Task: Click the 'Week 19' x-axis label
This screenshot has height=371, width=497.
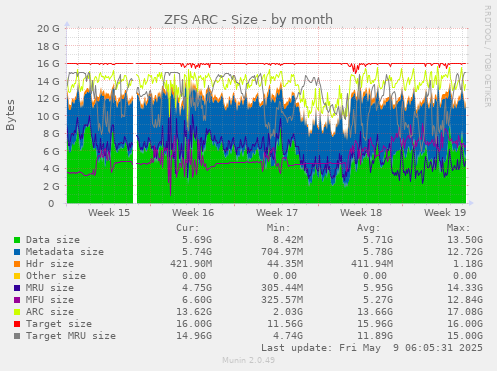Action: tap(445, 213)
